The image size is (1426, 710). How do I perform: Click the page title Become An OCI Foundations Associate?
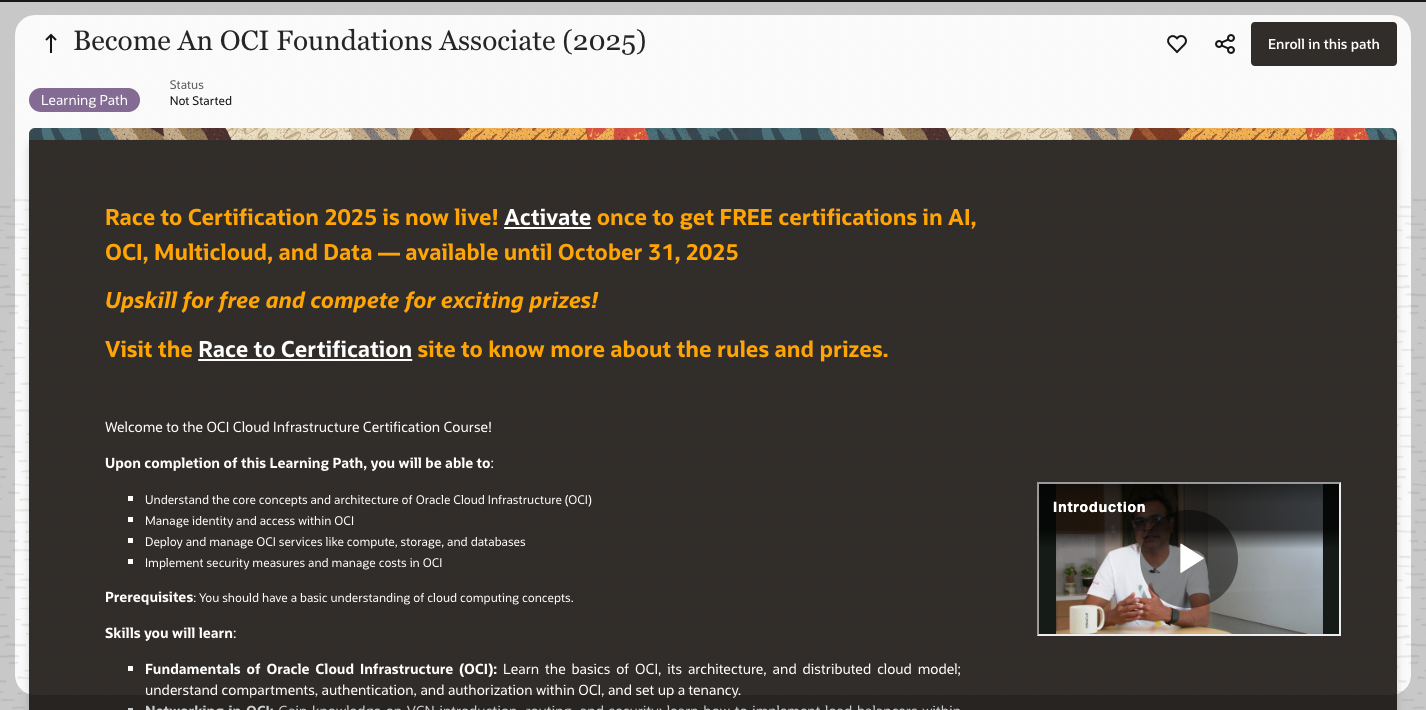pos(360,42)
